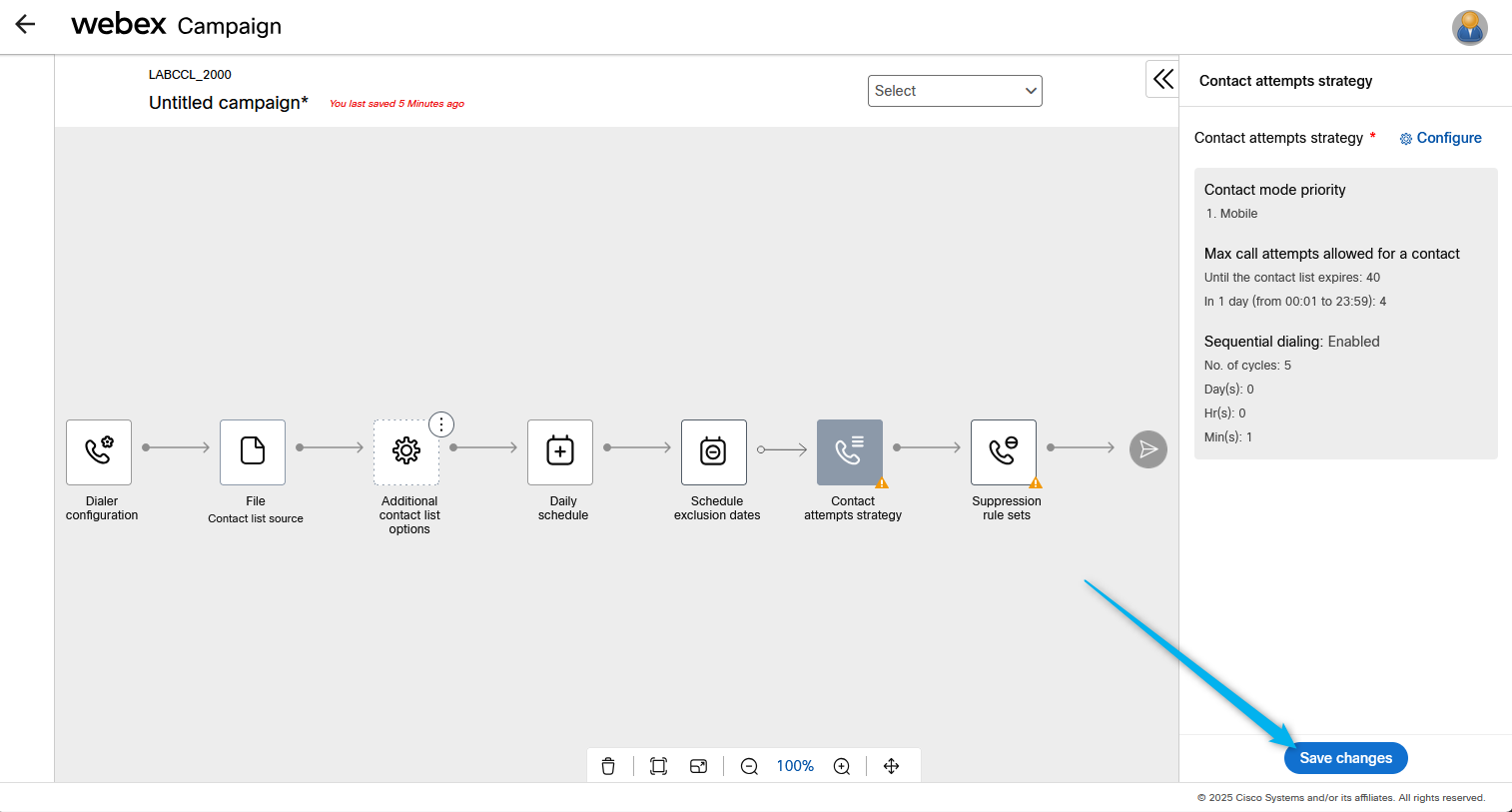This screenshot has height=812, width=1512.
Task: Collapse the right side panel
Action: point(1163,79)
